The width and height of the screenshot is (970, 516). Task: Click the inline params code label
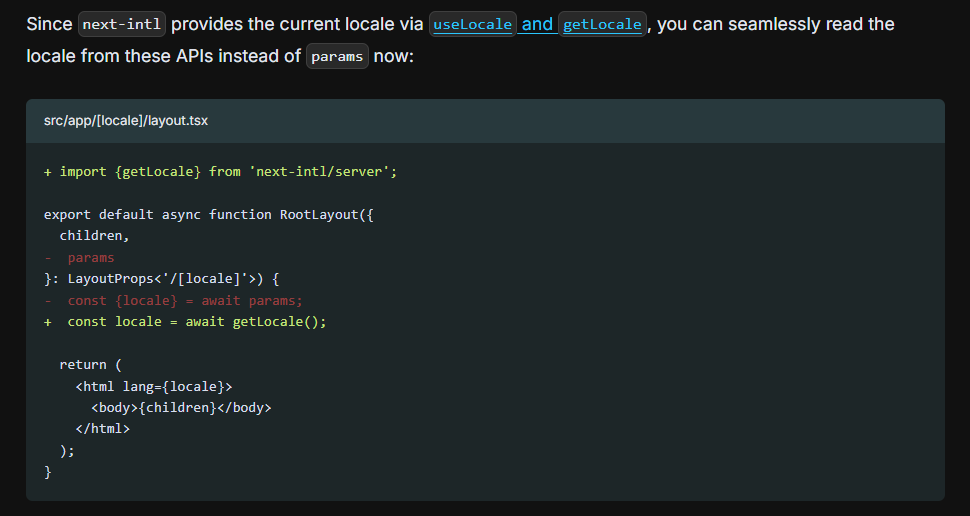[337, 56]
